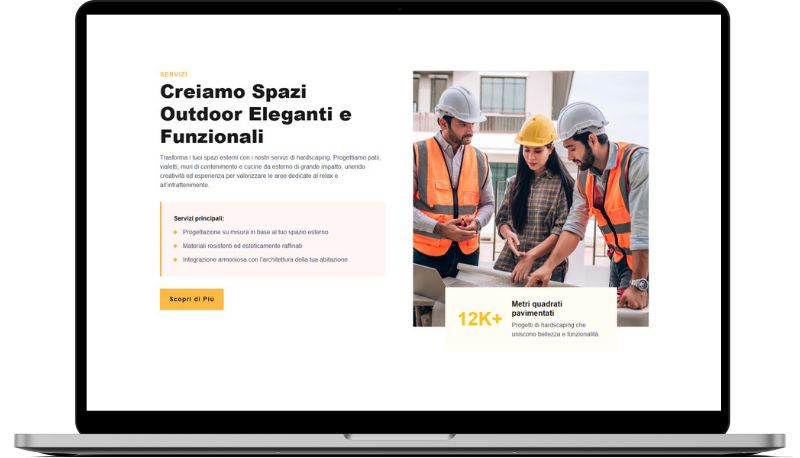The height and width of the screenshot is (458, 800).
Task: Click the diamond bullet beside Progettazione su misura
Action: (x=175, y=232)
